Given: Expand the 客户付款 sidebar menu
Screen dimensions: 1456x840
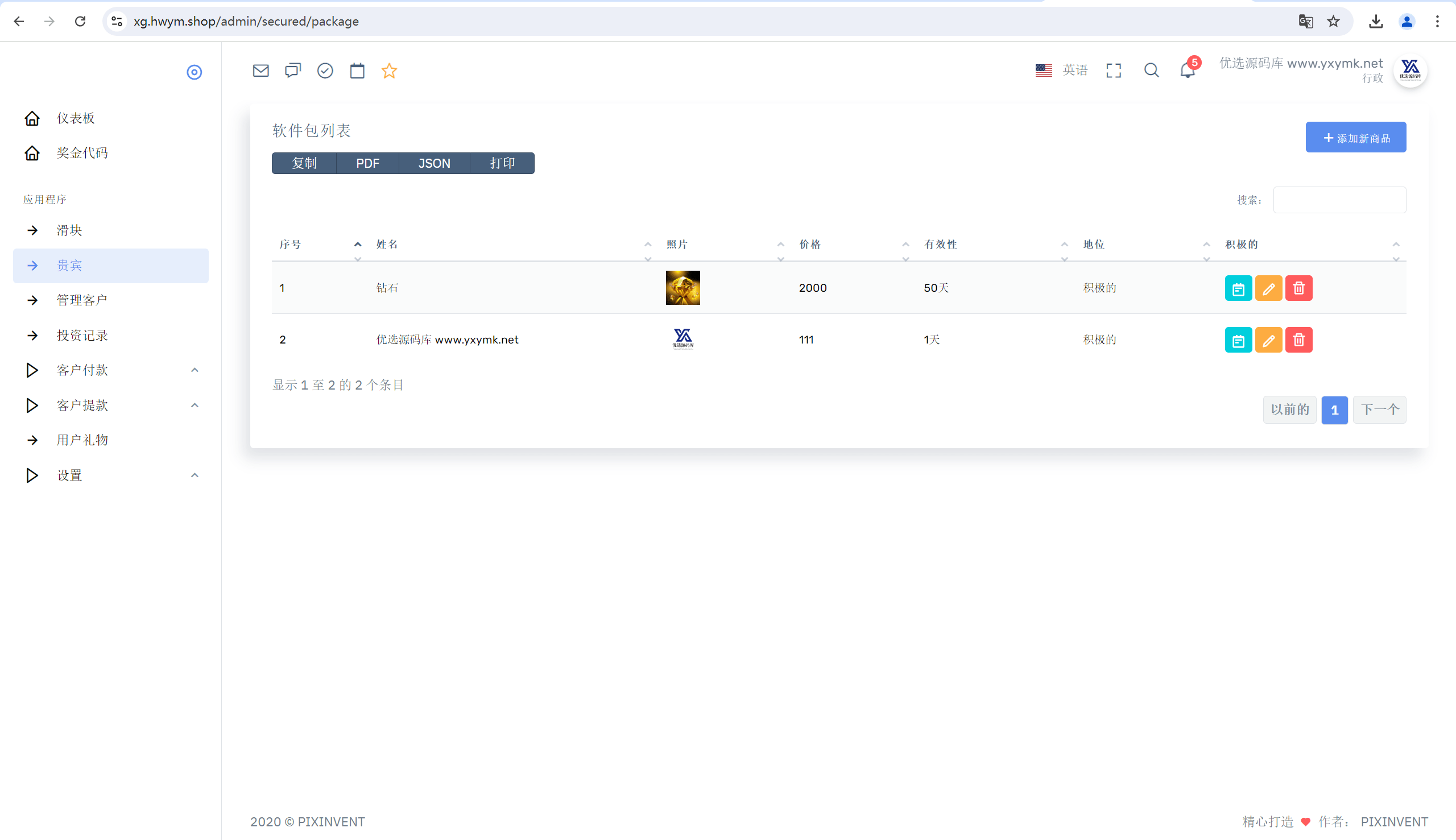Looking at the screenshot, I should [111, 370].
